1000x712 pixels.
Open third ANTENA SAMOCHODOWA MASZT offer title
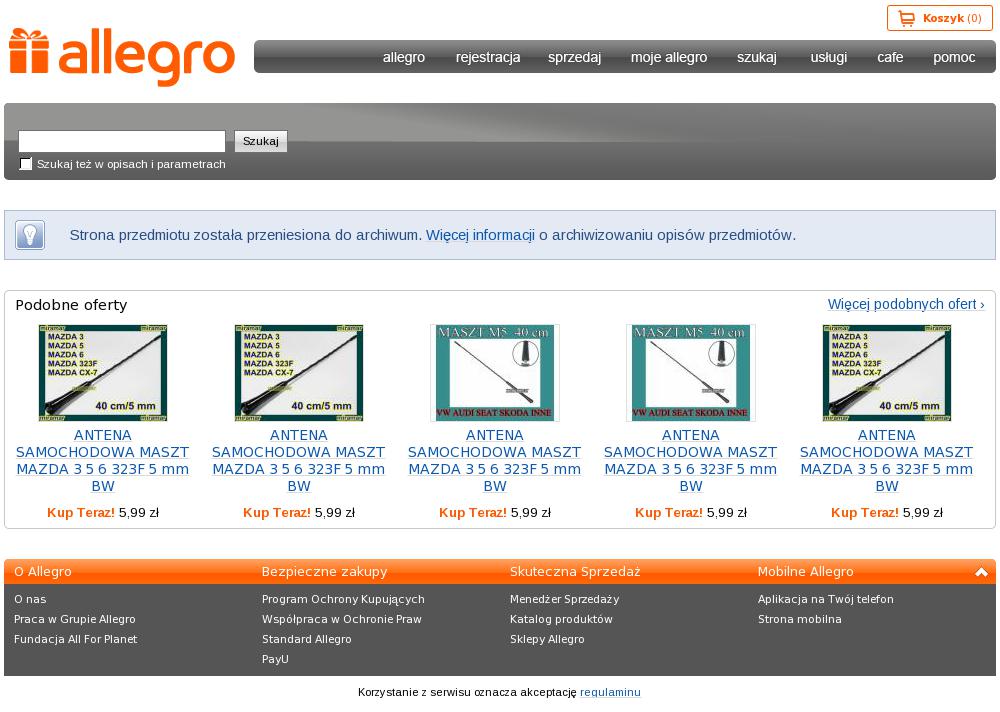click(495, 461)
